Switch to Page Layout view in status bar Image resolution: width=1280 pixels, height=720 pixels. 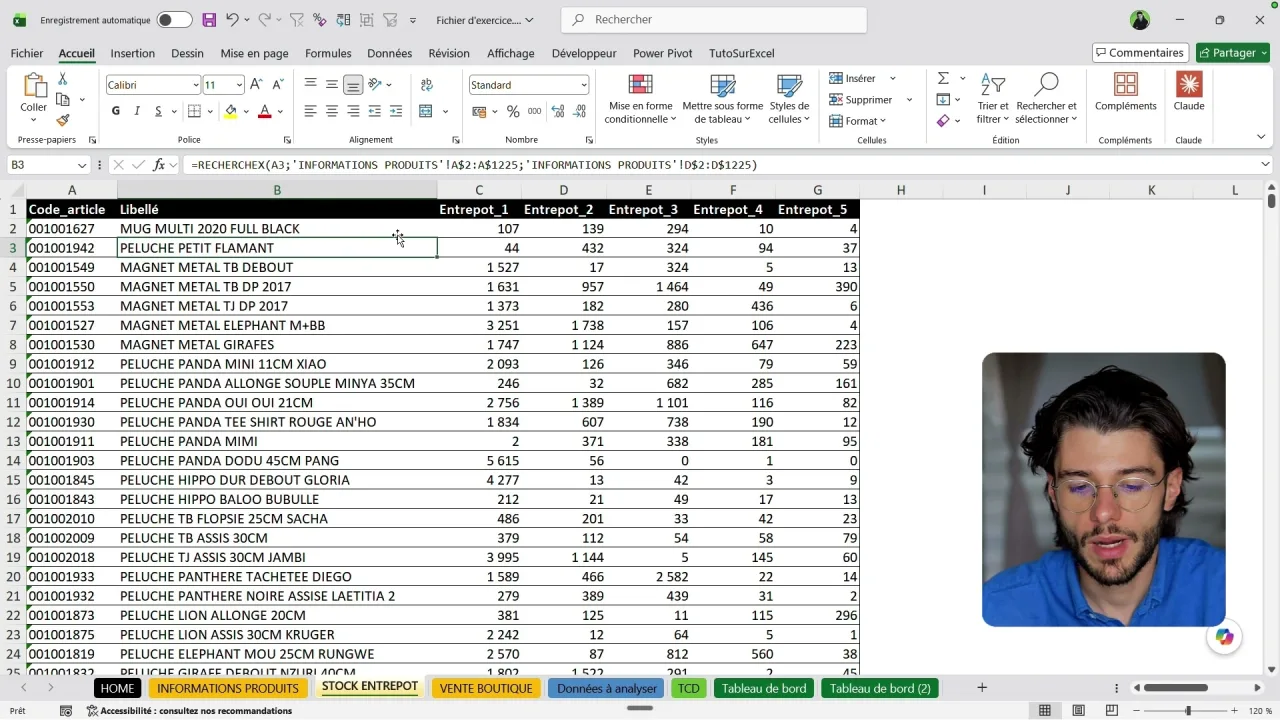coord(1079,711)
